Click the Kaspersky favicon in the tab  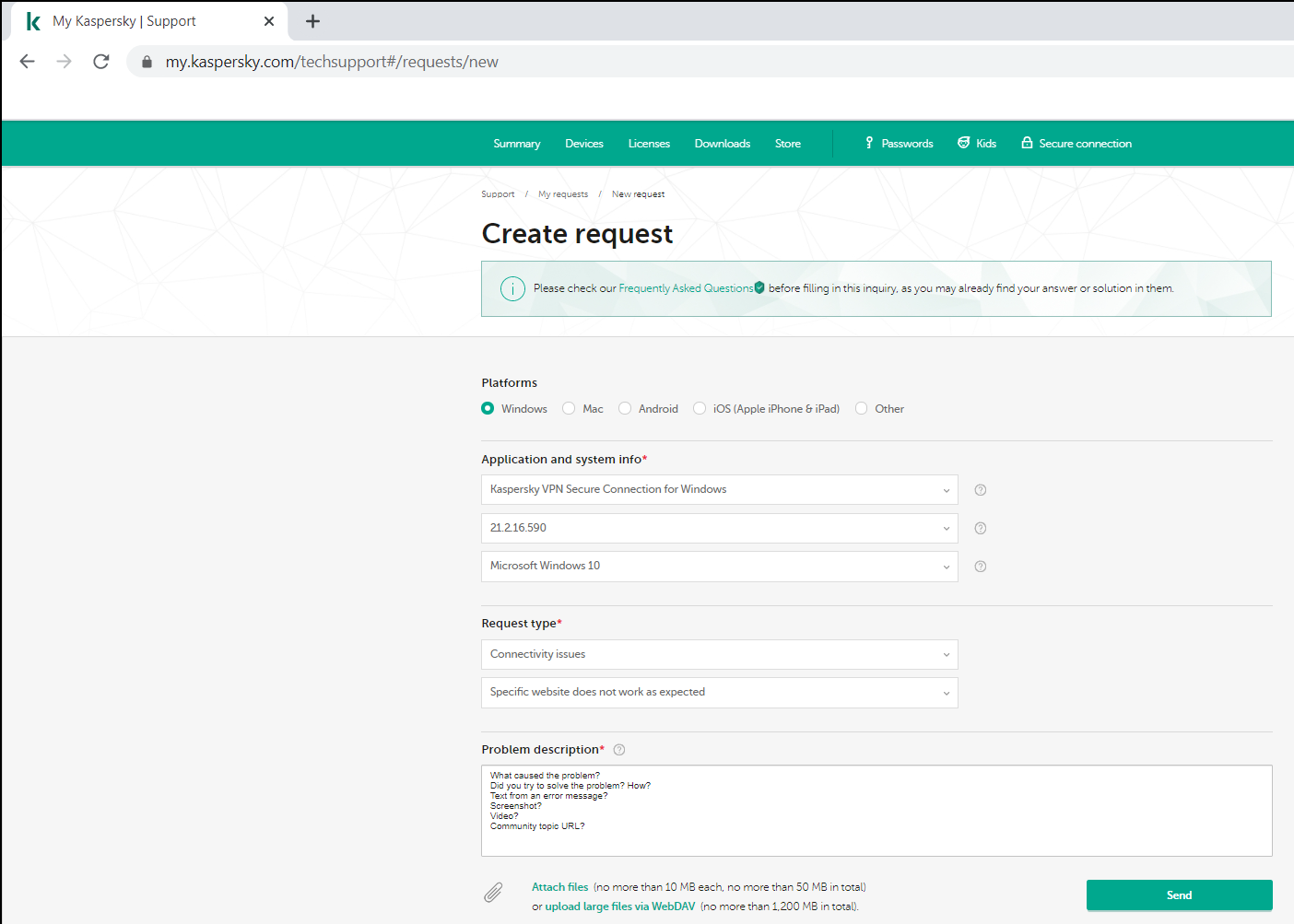click(33, 21)
